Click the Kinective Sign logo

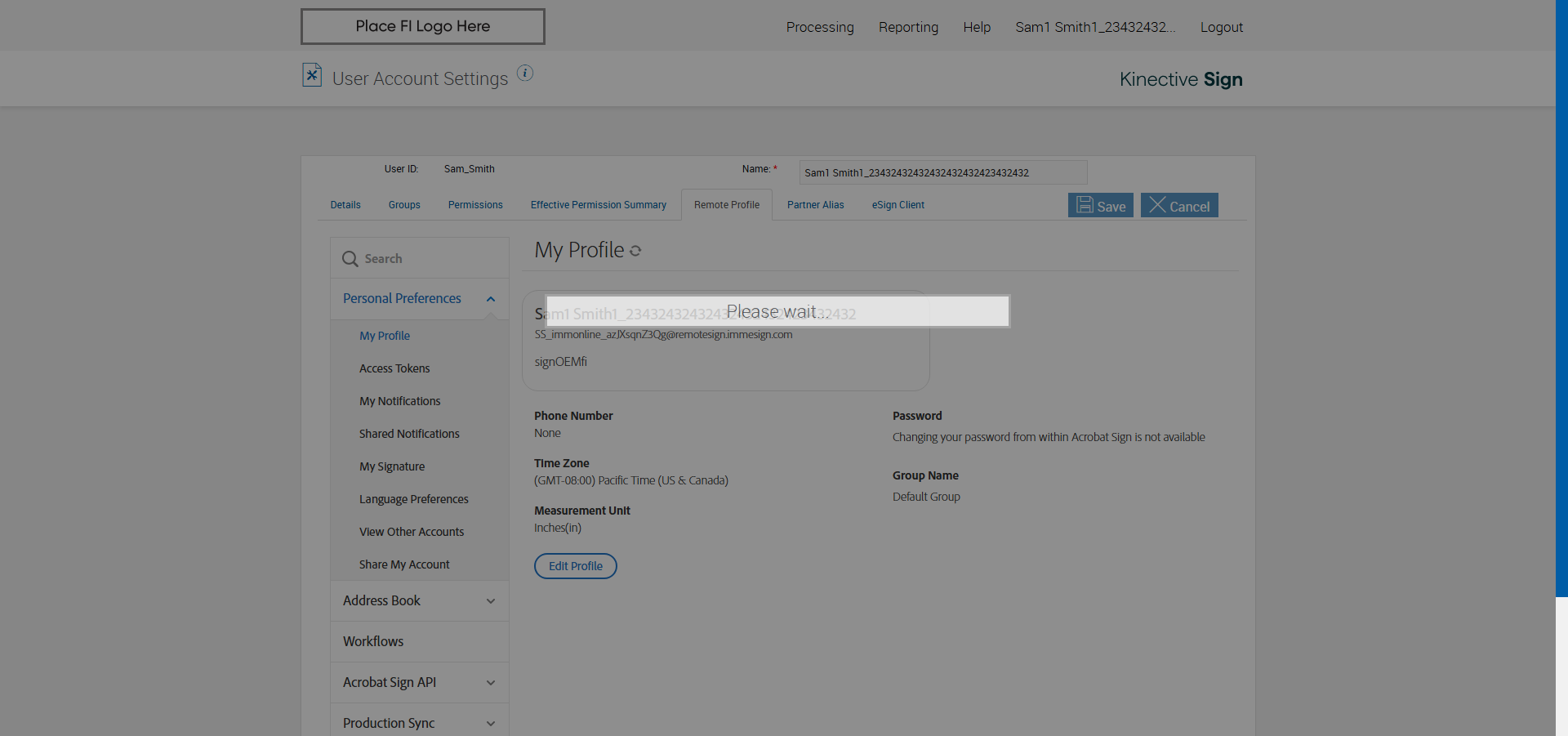1181,79
